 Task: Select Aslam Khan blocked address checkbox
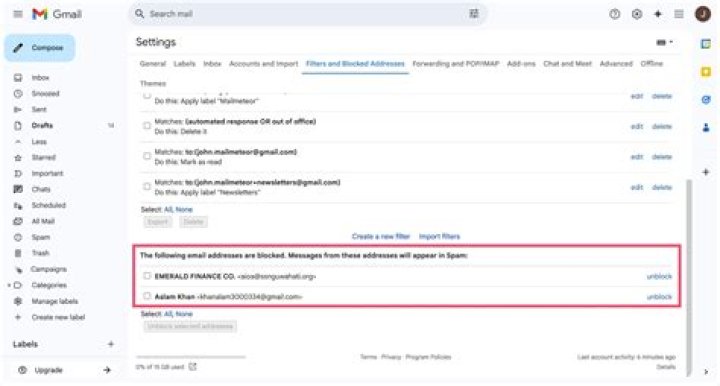point(147,296)
